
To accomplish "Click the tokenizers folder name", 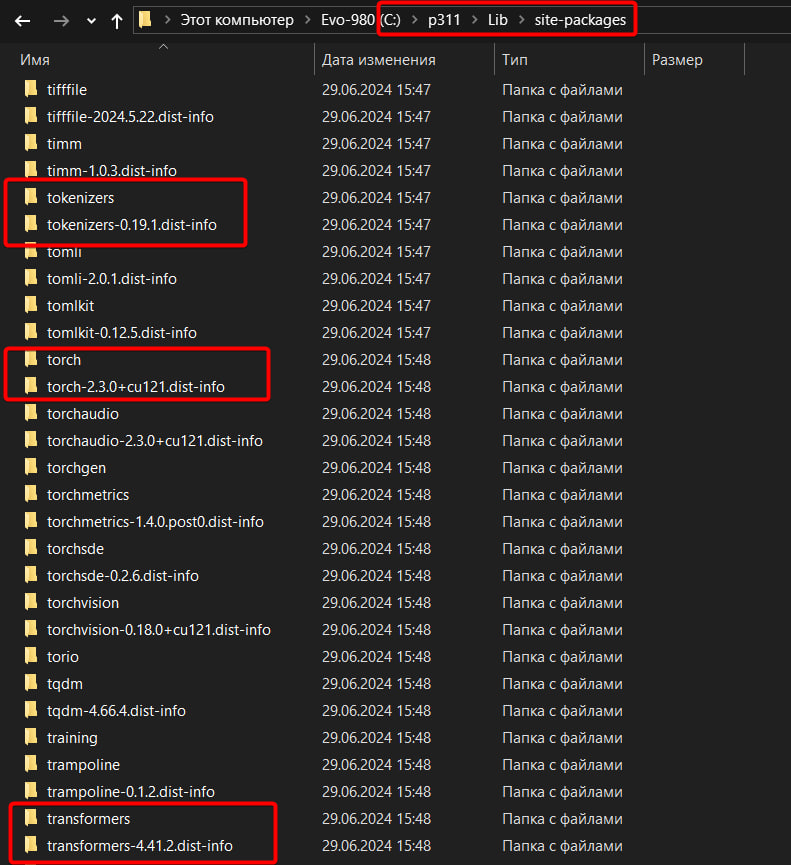I will pyautogui.click(x=81, y=197).
